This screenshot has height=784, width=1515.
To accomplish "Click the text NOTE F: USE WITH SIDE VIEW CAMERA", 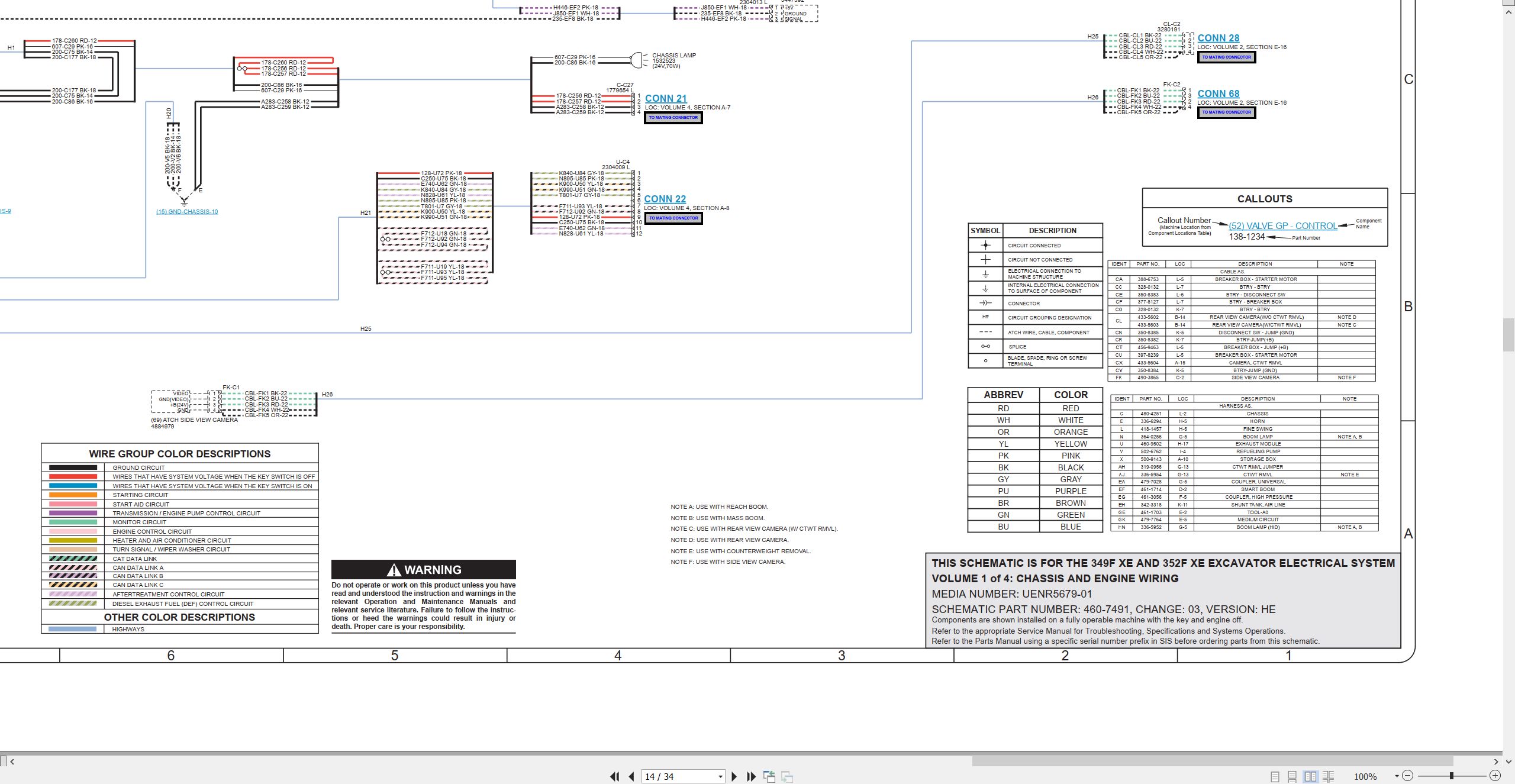I will [x=728, y=562].
